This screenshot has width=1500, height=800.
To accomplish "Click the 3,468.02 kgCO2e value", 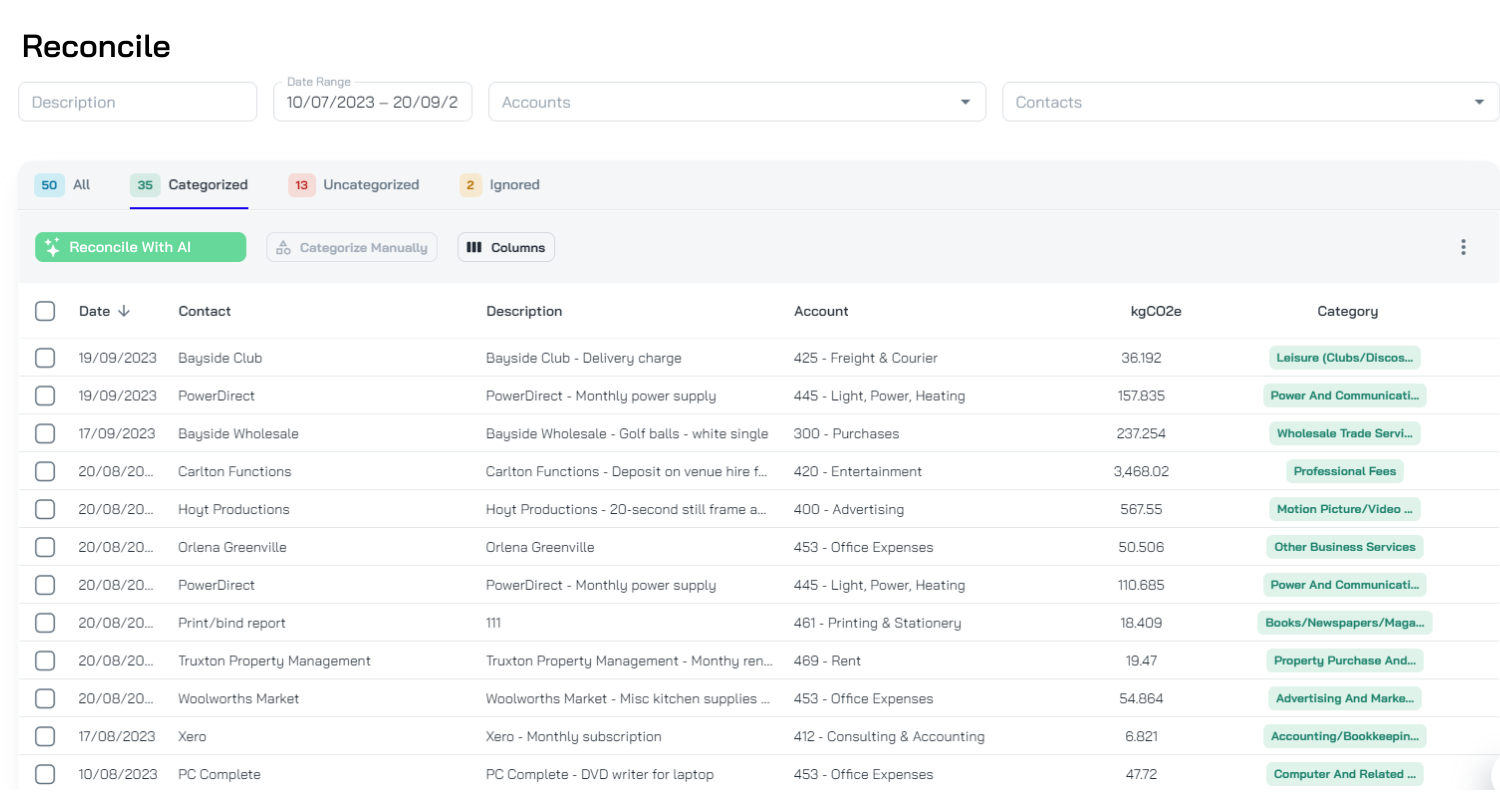I will point(1141,471).
